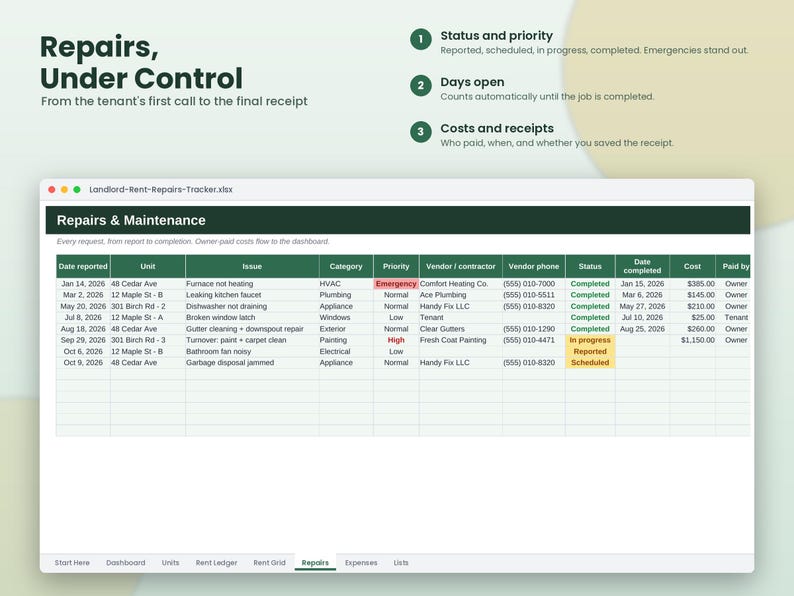Screen dimensions: 794x596
Task: Select the Windows category cell
Action: pyautogui.click(x=346, y=317)
